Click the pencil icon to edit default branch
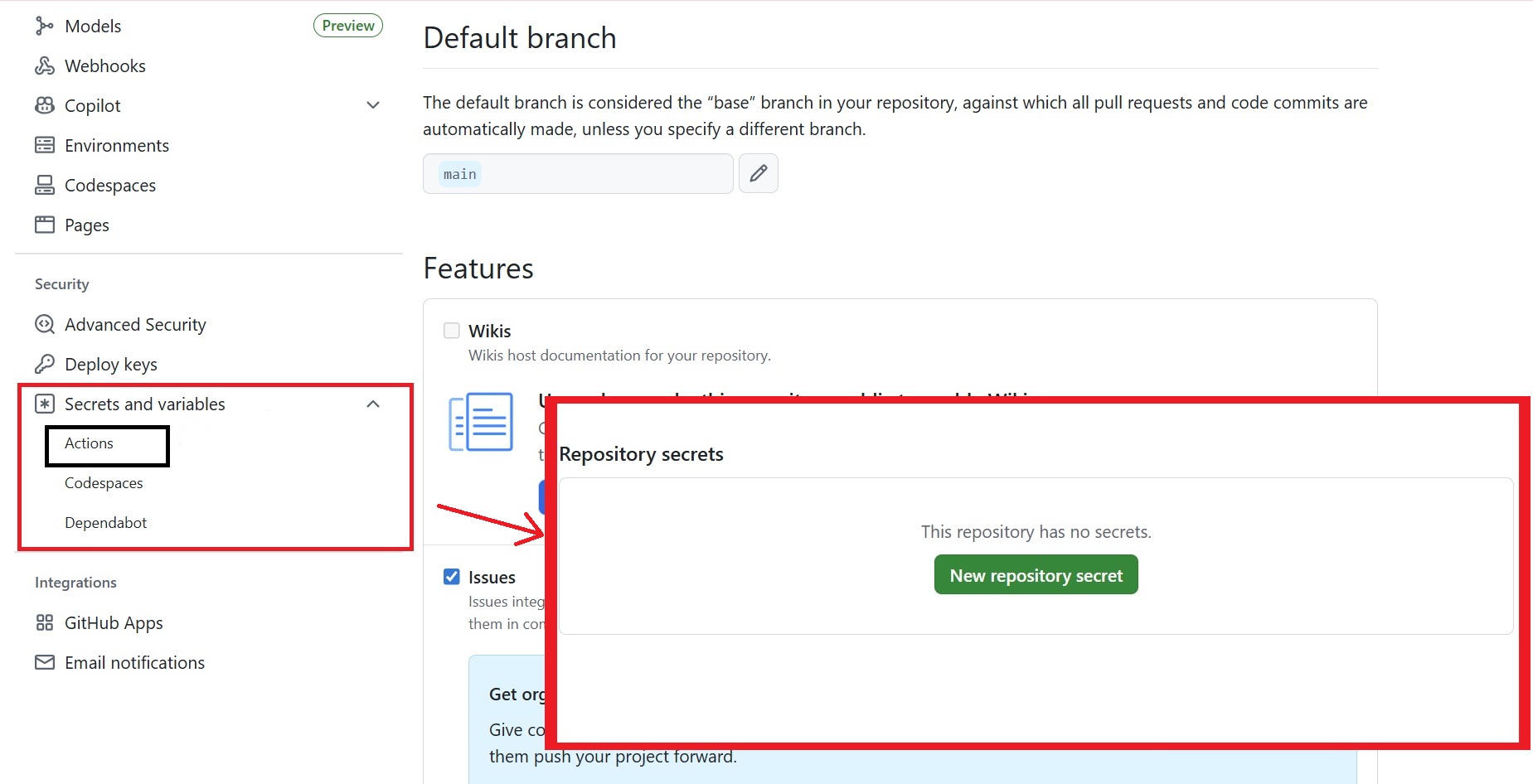Viewport: 1533px width, 784px height. tap(758, 173)
